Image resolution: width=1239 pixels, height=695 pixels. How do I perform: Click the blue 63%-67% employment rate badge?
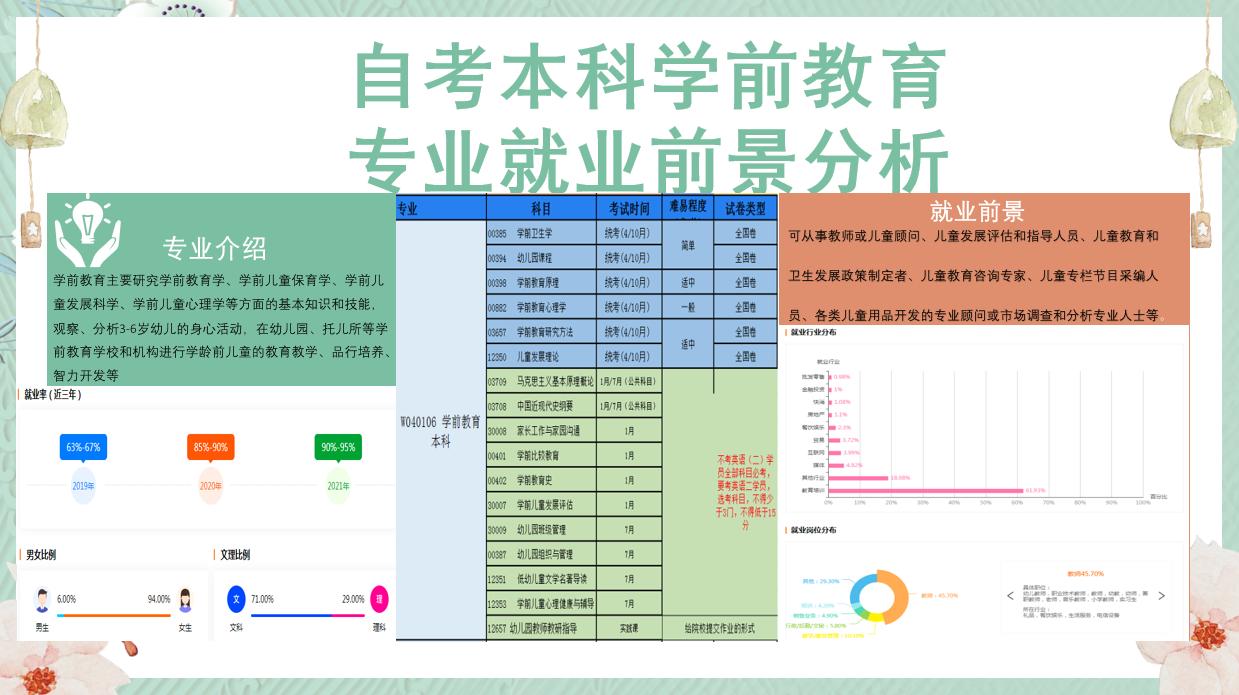click(83, 448)
